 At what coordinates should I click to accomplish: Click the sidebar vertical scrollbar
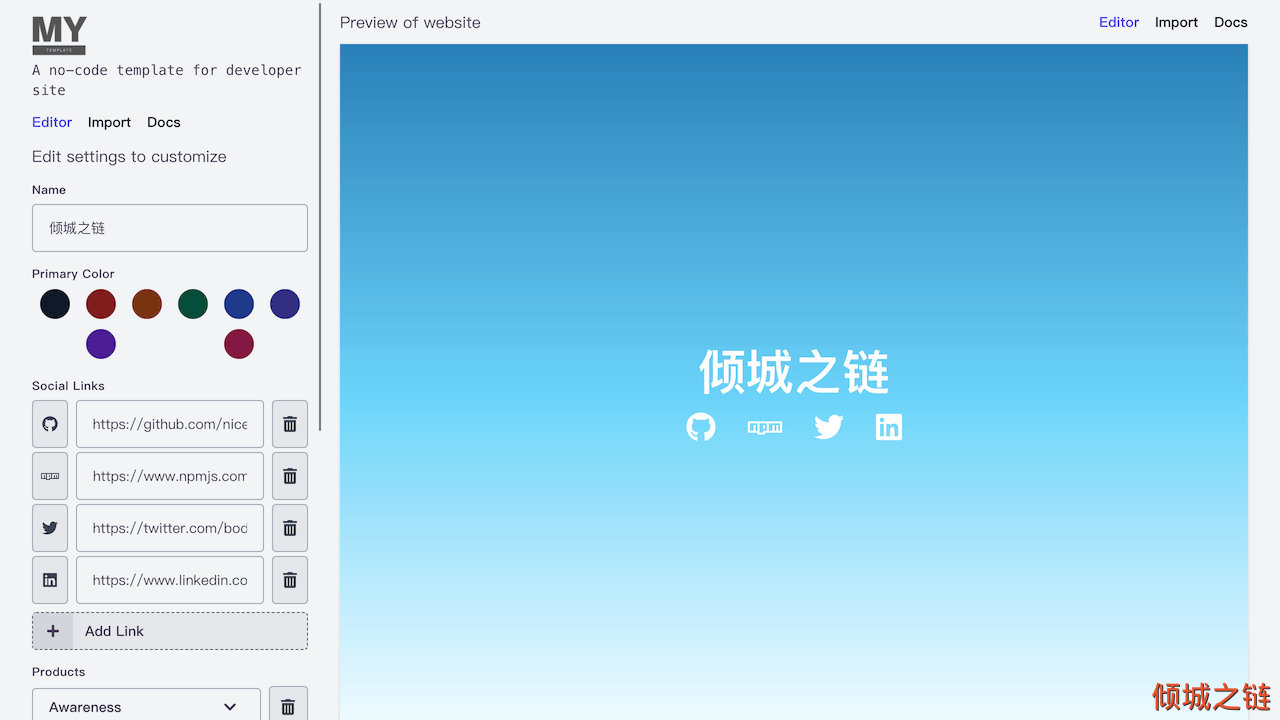point(320,216)
